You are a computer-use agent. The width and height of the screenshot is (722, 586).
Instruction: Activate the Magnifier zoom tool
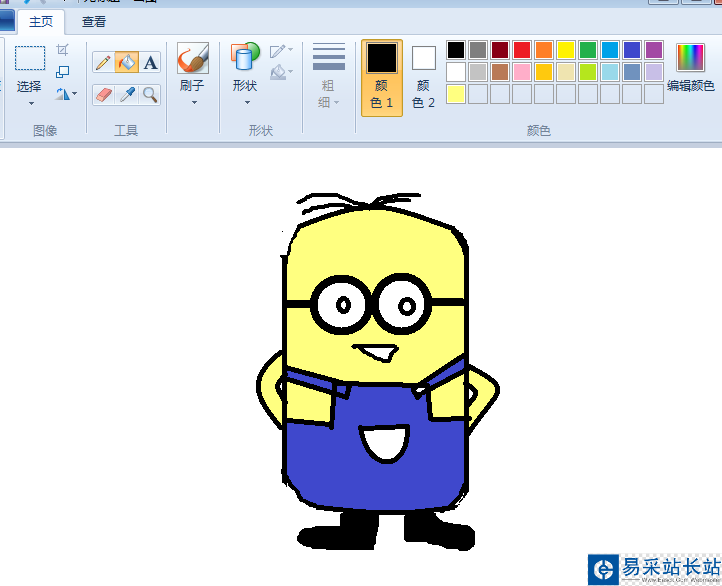[150, 95]
